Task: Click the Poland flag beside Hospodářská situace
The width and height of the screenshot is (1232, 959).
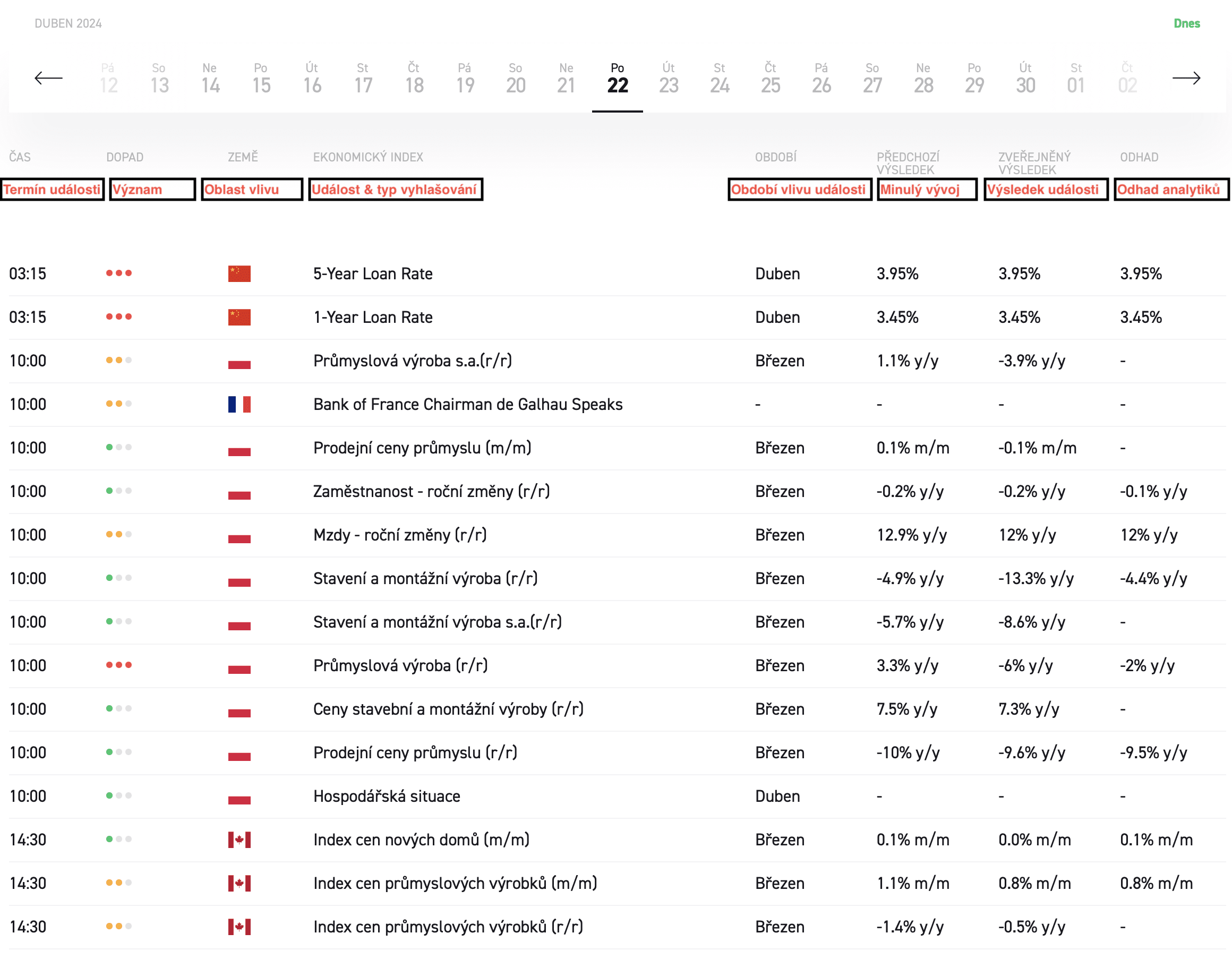Action: pos(239,796)
